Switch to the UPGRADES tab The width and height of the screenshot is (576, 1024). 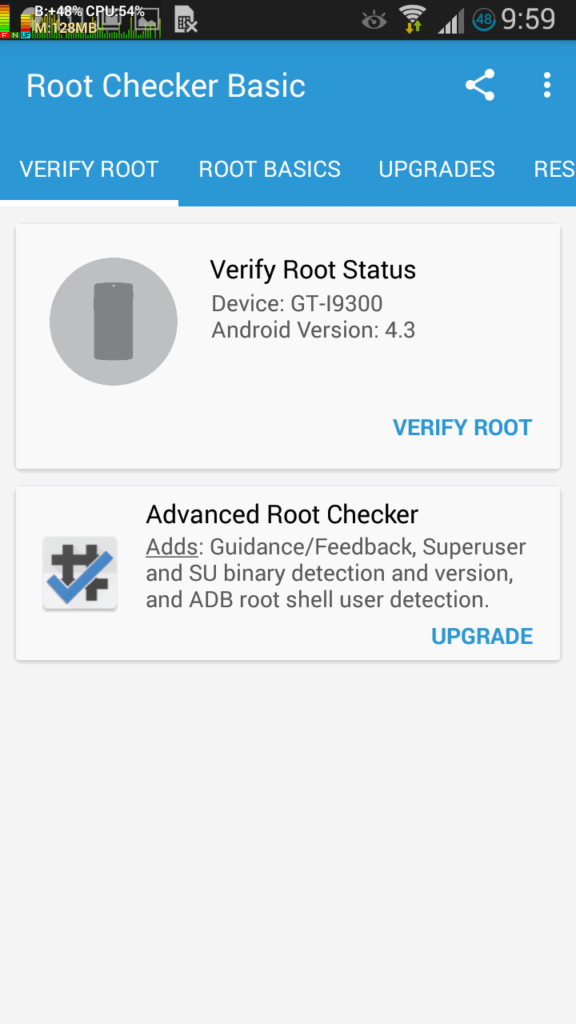click(x=437, y=169)
